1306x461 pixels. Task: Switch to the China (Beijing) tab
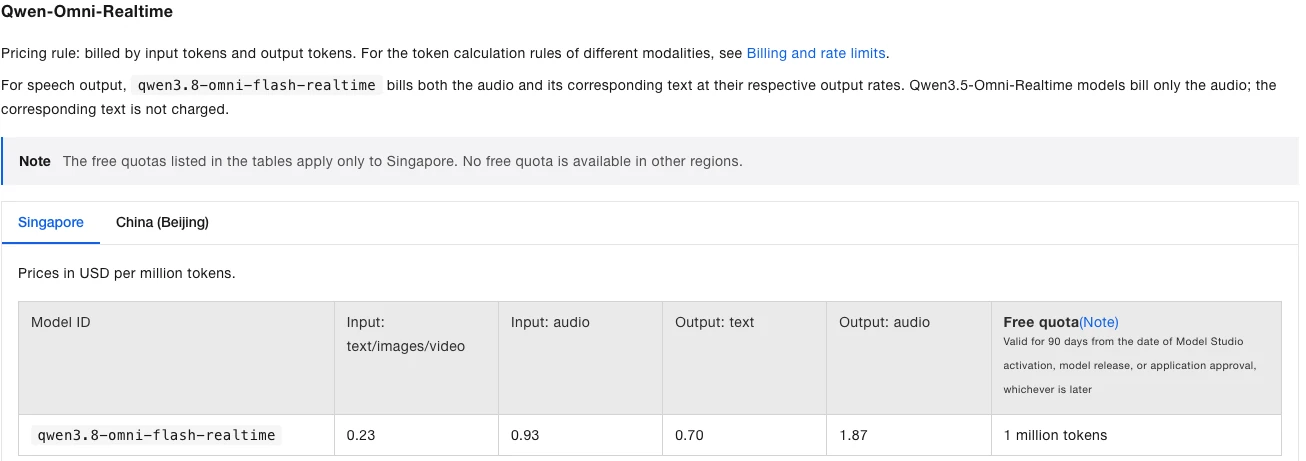pos(162,222)
